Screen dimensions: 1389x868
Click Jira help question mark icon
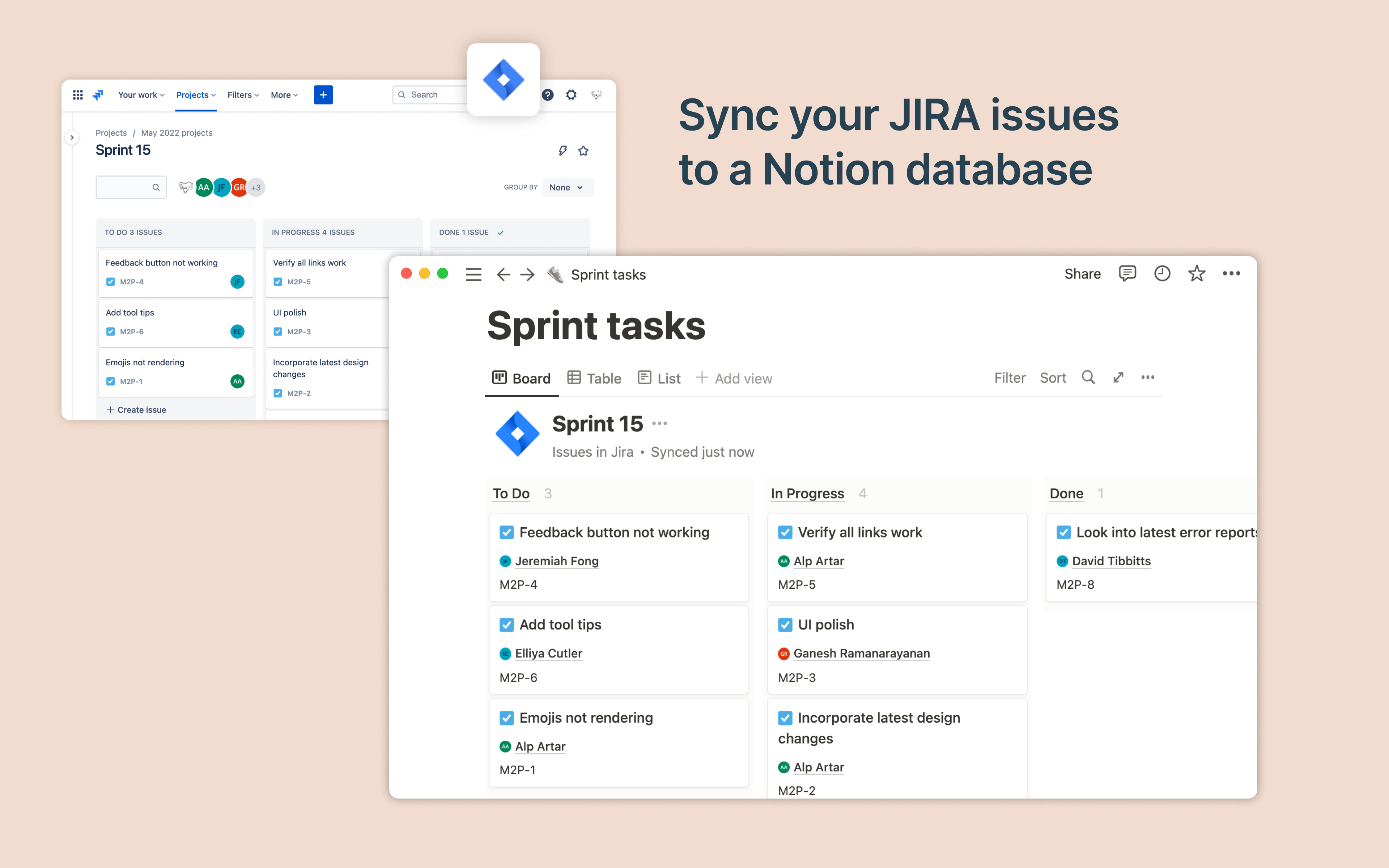tap(548, 95)
